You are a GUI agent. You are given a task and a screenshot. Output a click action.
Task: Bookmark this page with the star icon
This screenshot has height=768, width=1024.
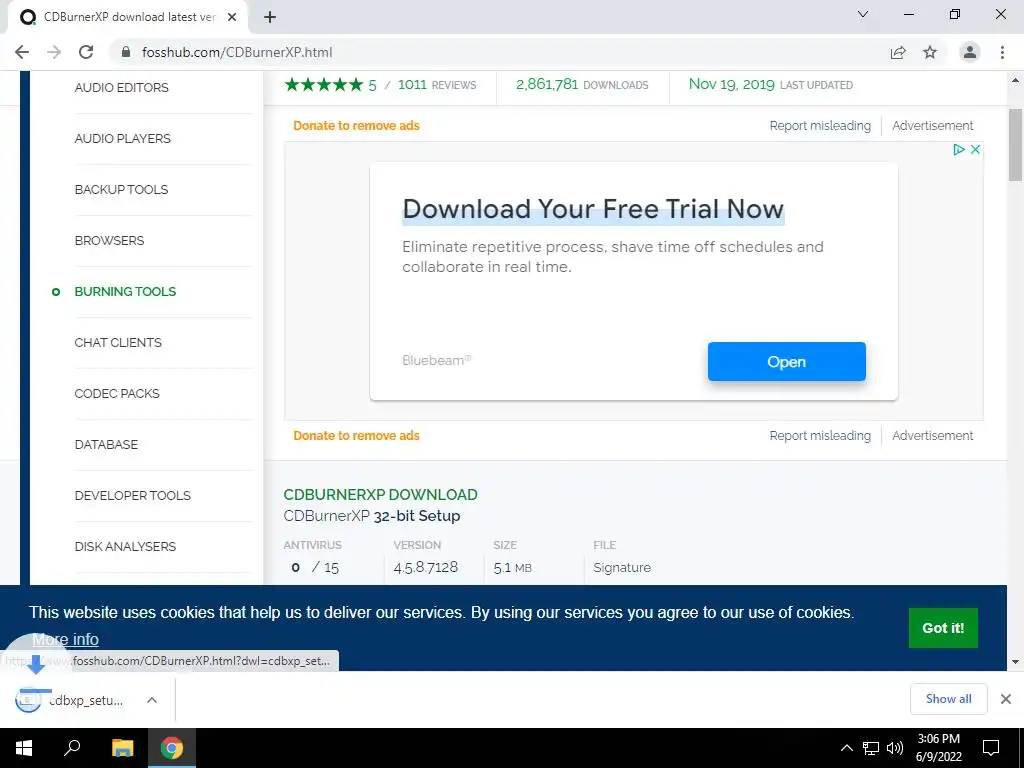(930, 52)
